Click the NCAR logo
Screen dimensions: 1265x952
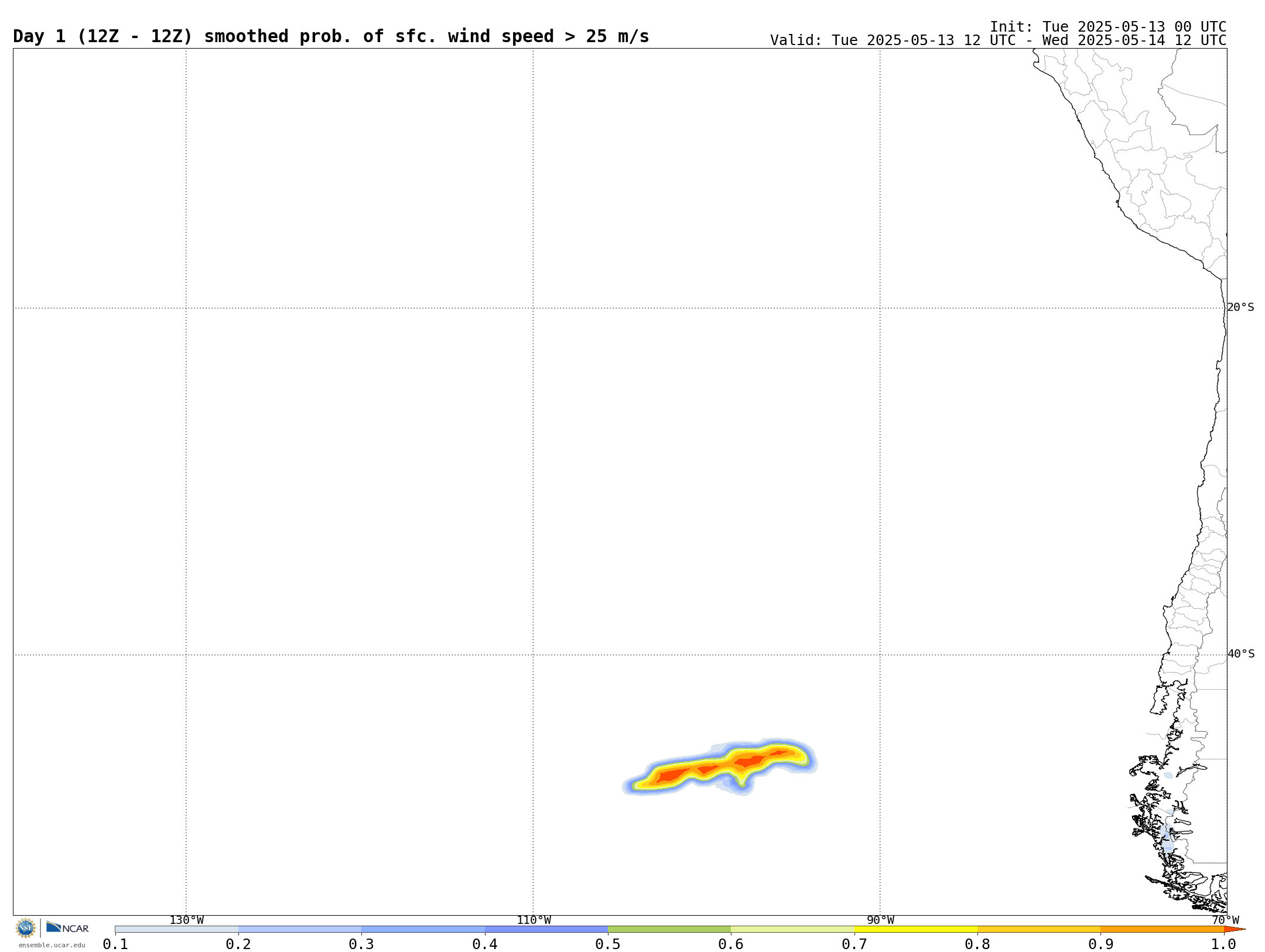[x=67, y=927]
